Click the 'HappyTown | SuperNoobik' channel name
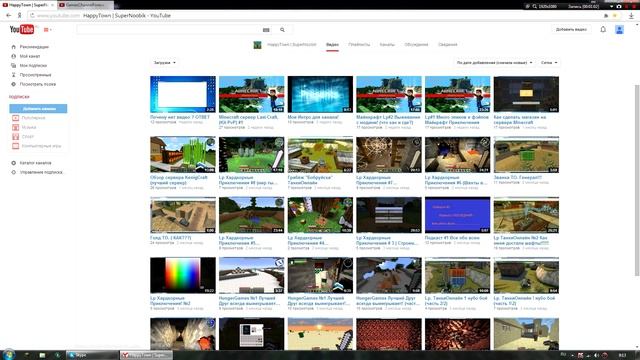640x360 pixels. pos(291,44)
